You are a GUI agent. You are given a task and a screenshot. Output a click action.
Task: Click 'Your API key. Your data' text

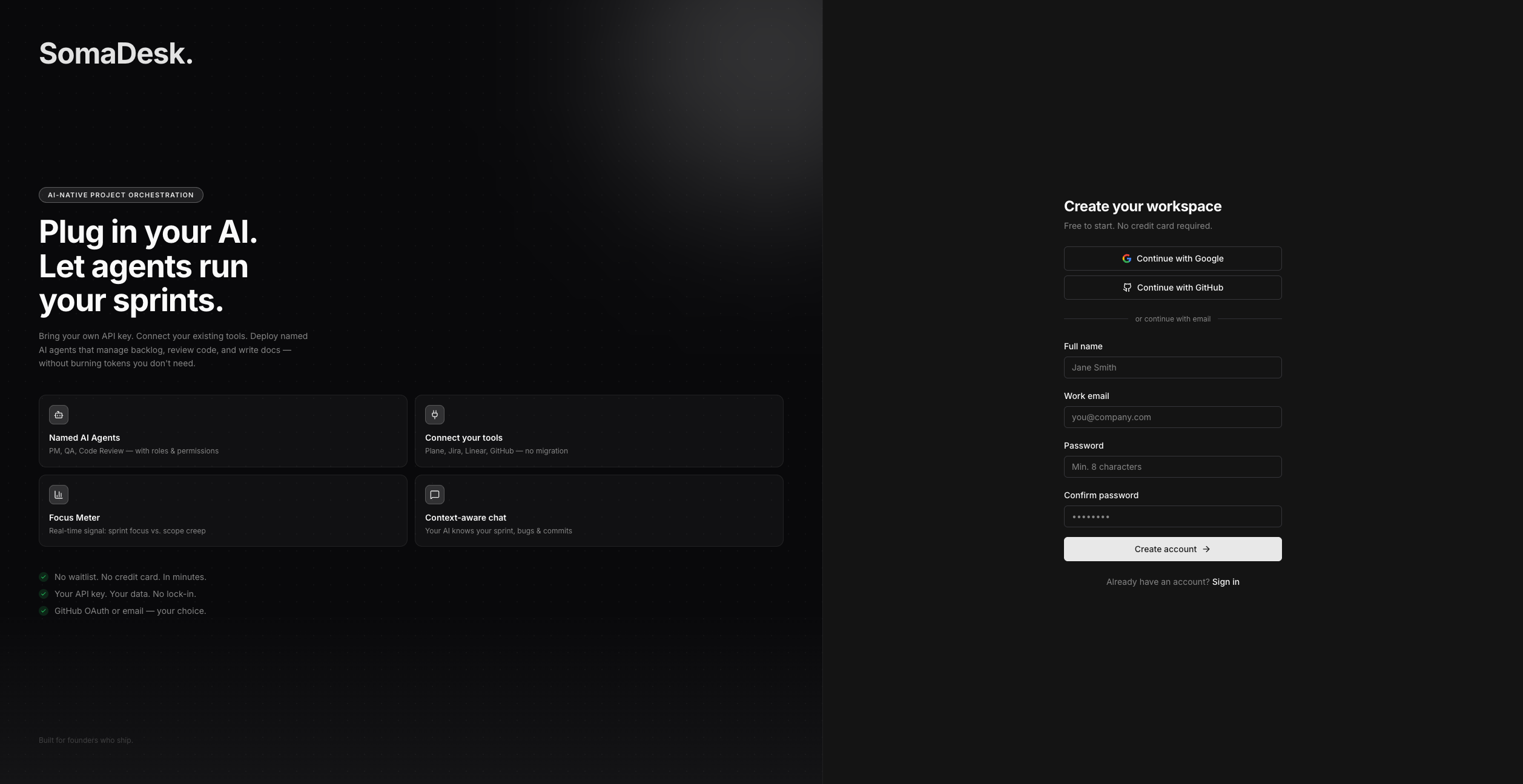click(x=125, y=594)
